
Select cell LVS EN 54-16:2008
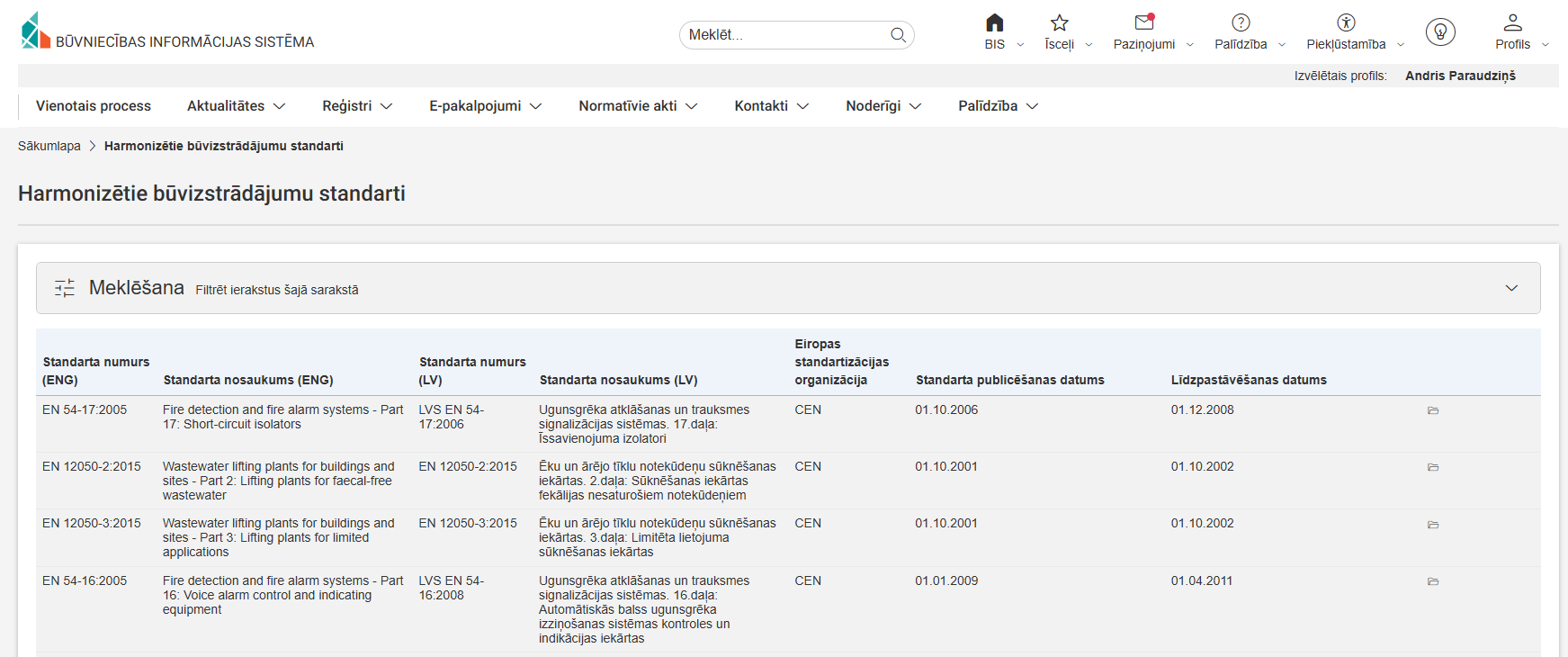452,588
